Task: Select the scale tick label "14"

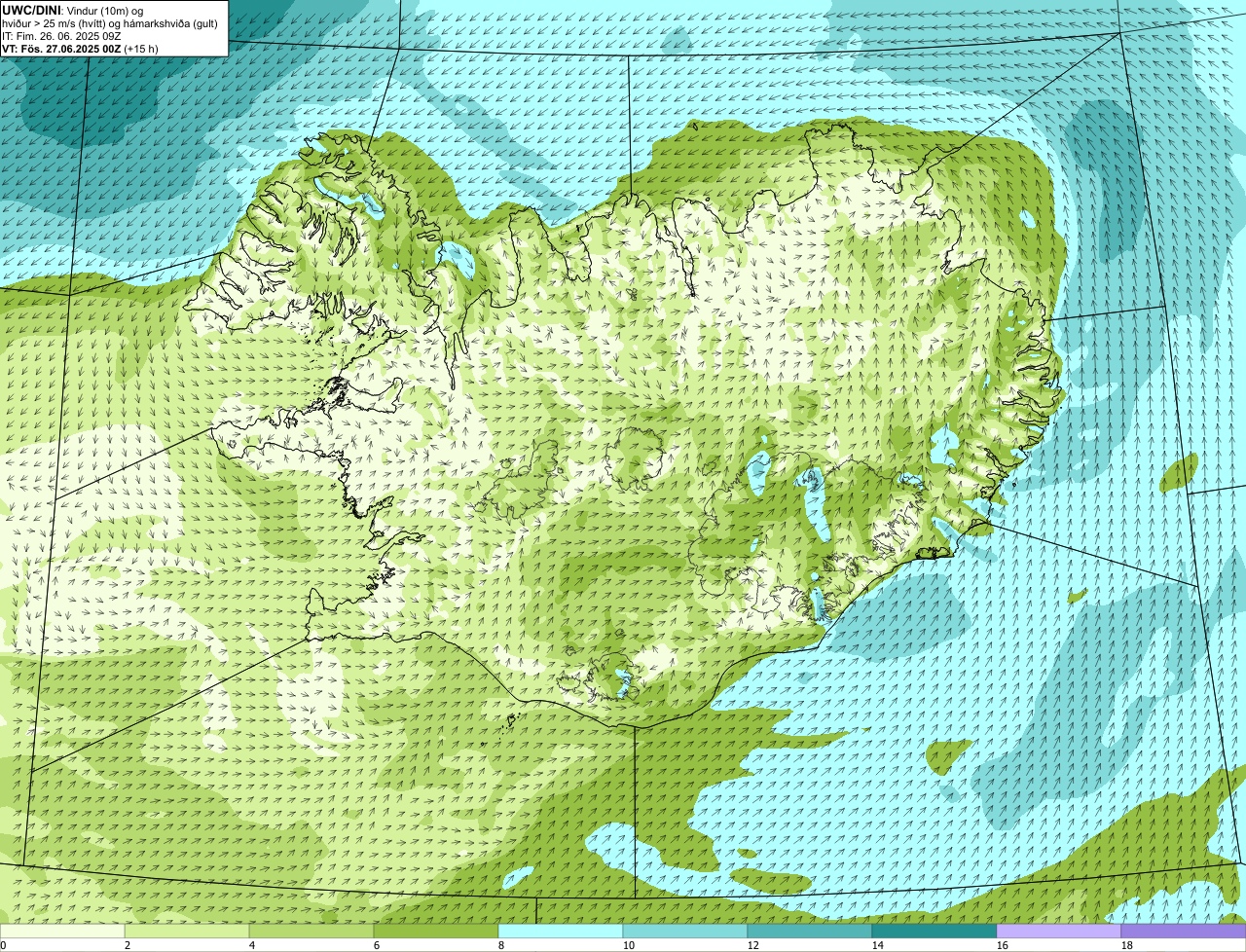Action: coord(877,945)
